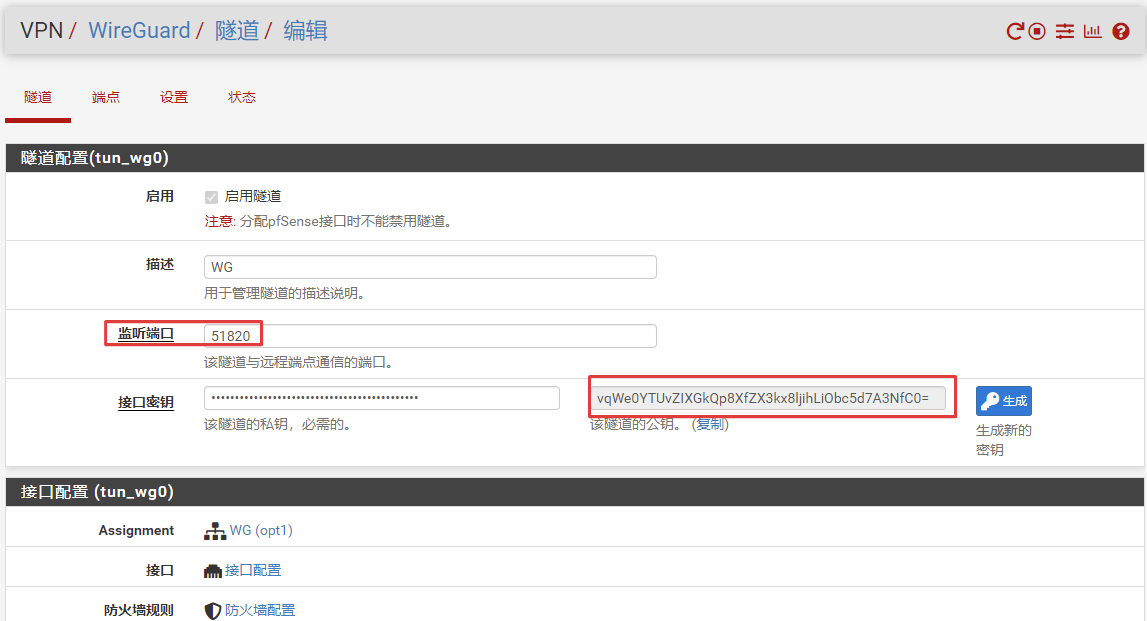Focus the 监听端口 input field

point(430,336)
